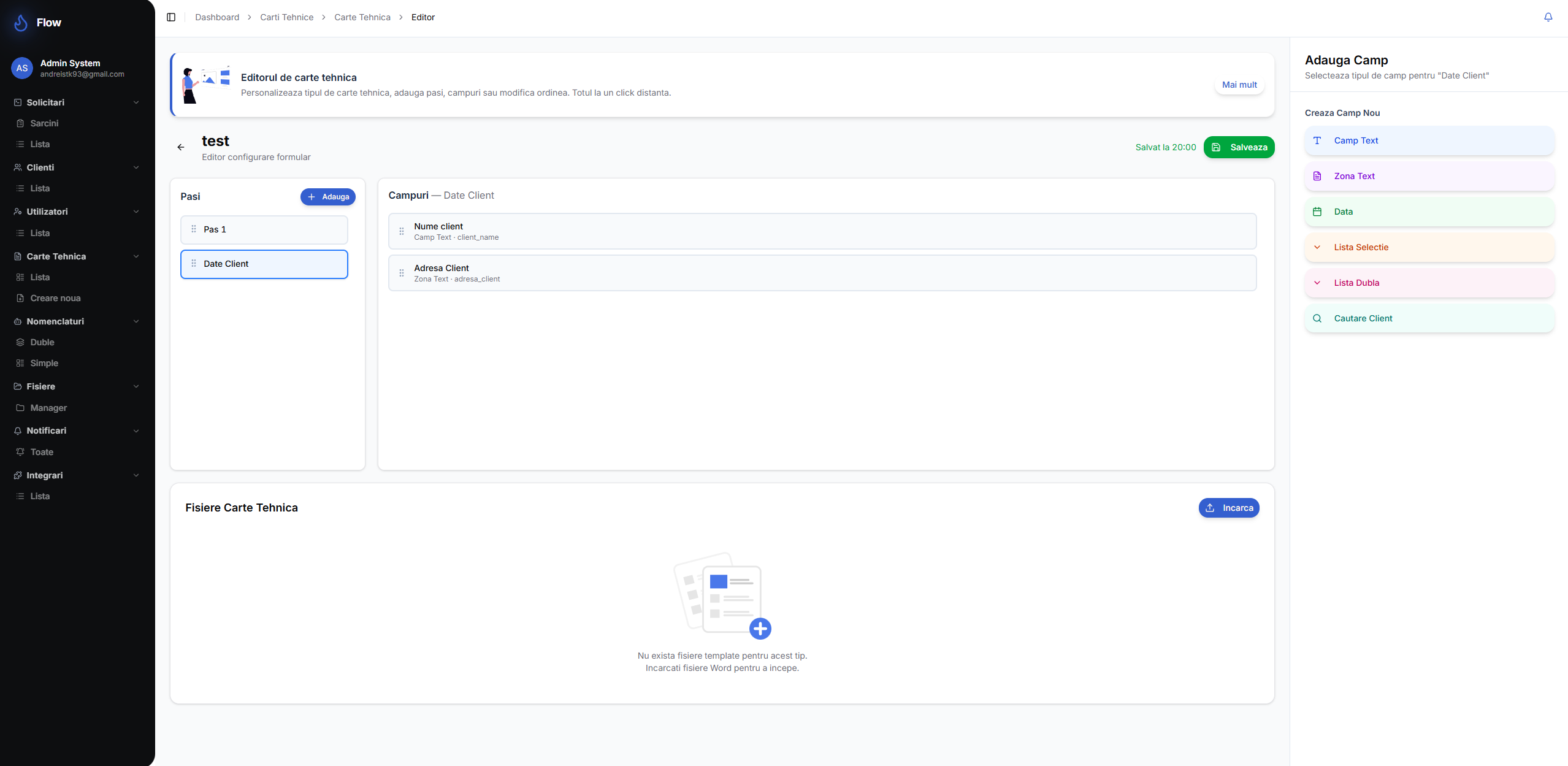The height and width of the screenshot is (766, 1568).
Task: Click Incarca upload button
Action: point(1228,508)
